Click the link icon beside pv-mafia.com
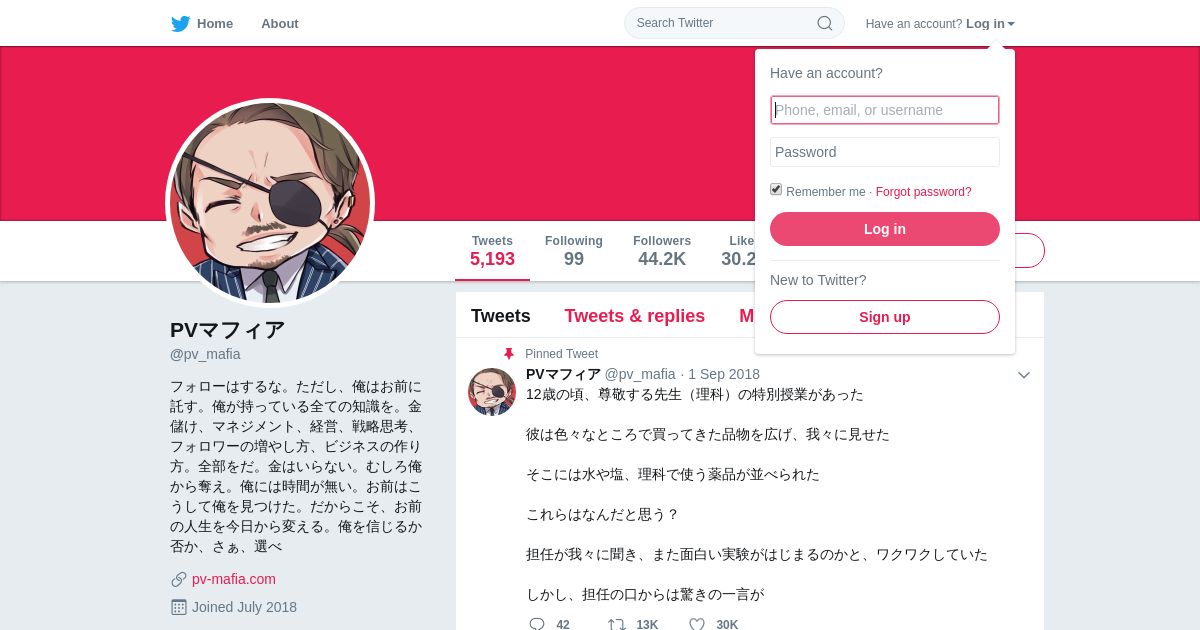Image resolution: width=1200 pixels, height=630 pixels. 179,579
